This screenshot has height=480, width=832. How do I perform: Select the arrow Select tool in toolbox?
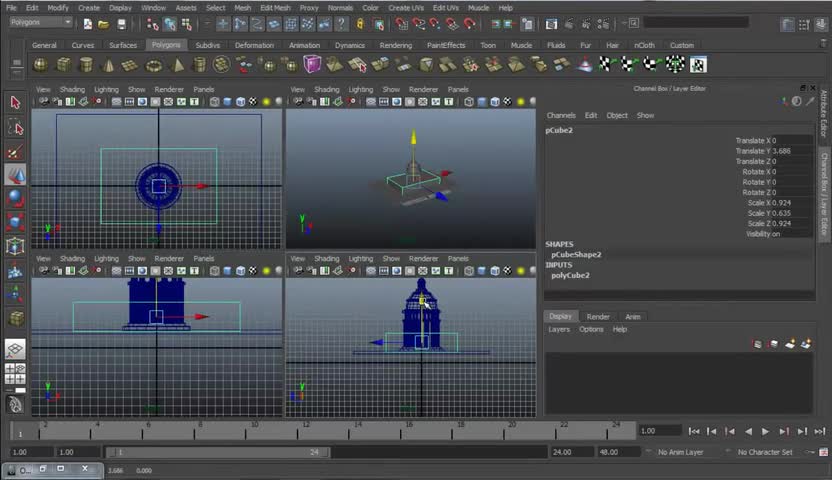pos(15,102)
